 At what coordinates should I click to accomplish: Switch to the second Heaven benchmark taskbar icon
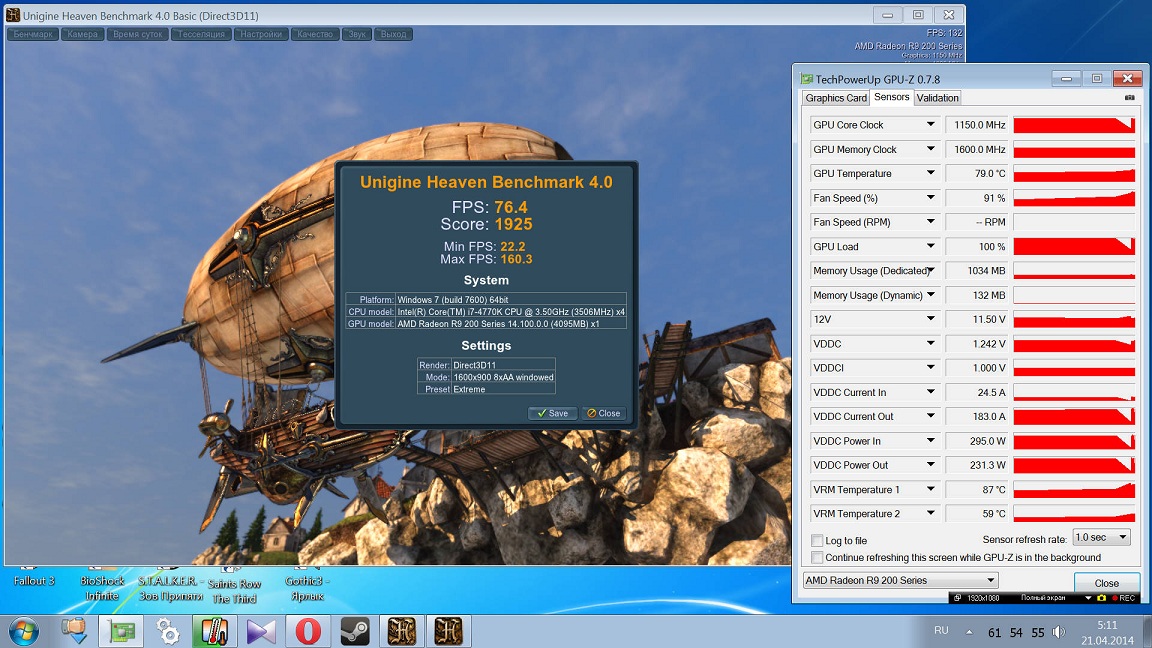448,631
